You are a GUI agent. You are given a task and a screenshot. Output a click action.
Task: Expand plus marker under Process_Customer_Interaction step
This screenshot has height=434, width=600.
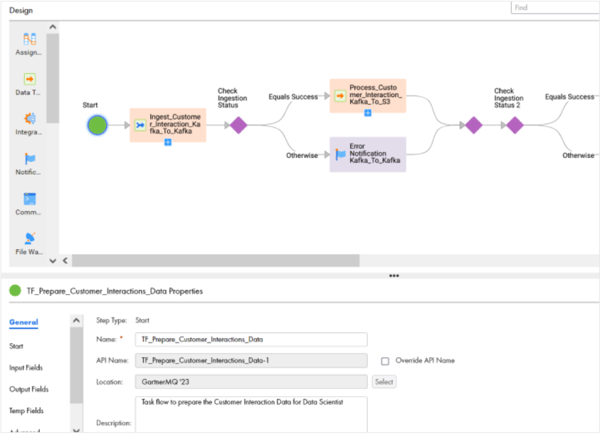[x=367, y=113]
